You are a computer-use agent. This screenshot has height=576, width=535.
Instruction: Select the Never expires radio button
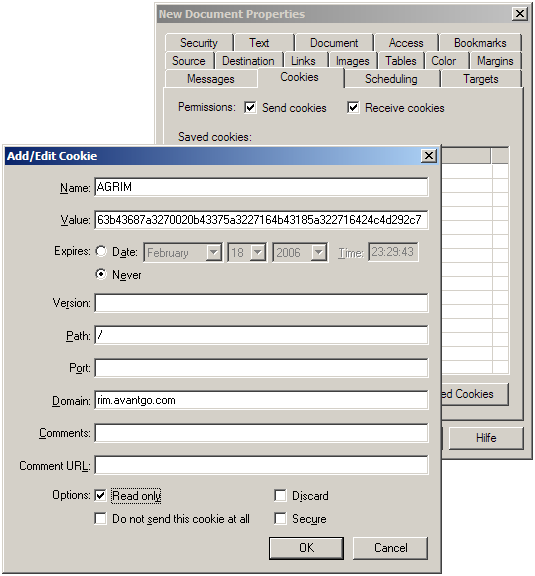(101, 274)
